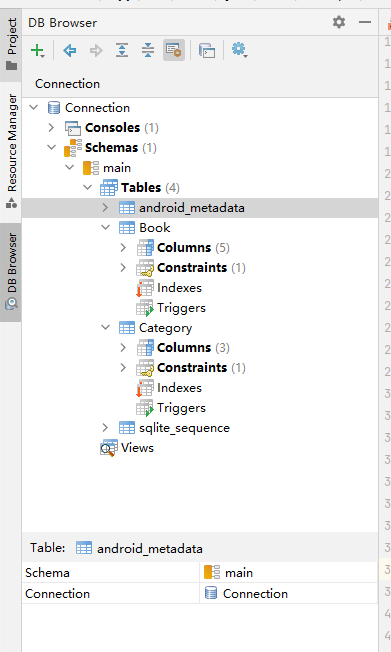Collapse the Schemas node

[x=52, y=147]
